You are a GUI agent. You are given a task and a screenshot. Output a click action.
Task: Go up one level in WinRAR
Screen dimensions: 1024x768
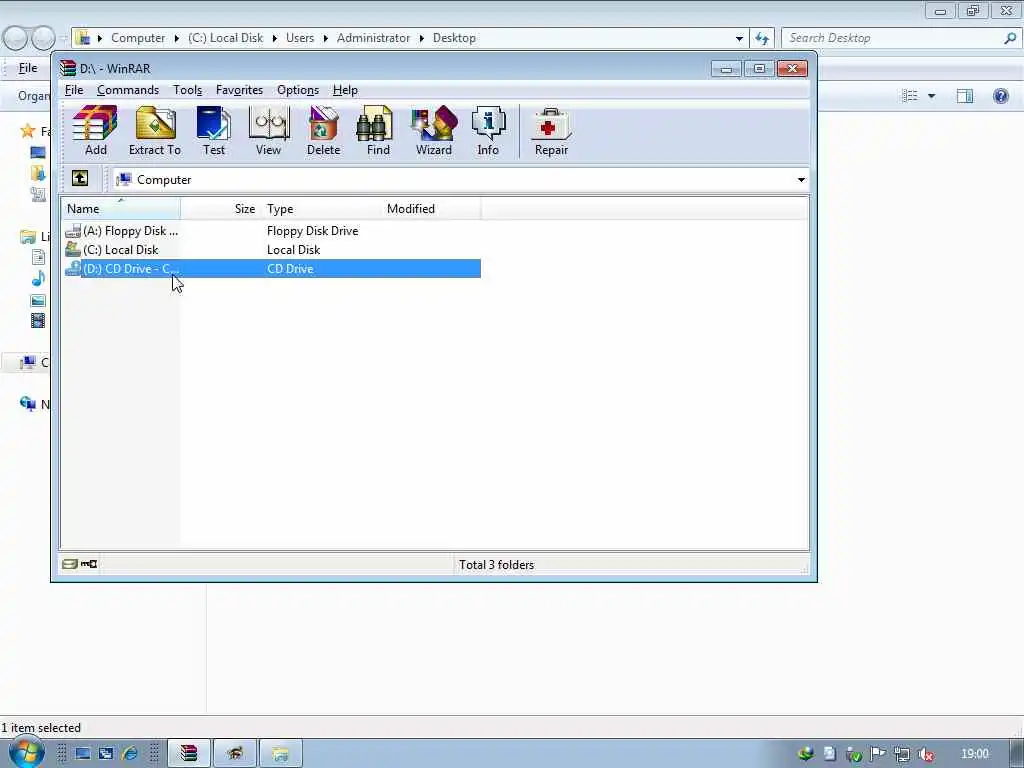tap(80, 178)
